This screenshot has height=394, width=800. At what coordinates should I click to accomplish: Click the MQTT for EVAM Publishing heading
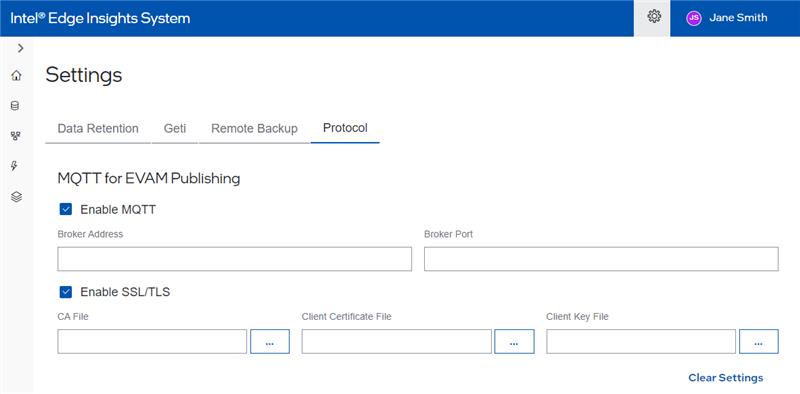149,178
